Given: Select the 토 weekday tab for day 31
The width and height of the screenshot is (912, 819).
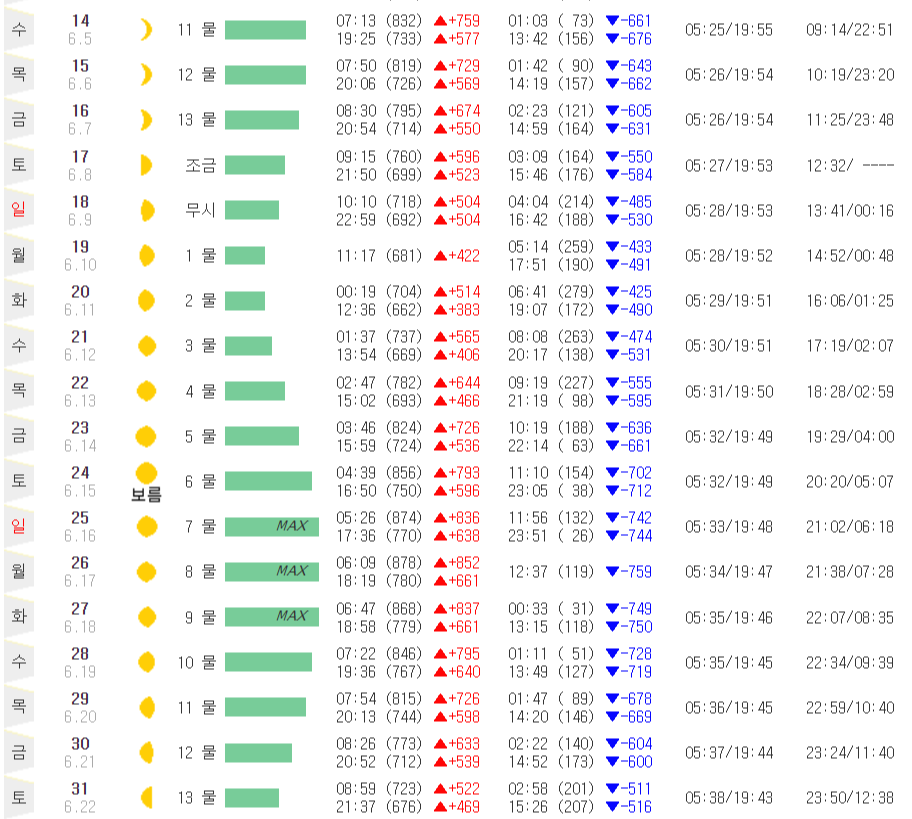Looking at the screenshot, I should coord(19,797).
